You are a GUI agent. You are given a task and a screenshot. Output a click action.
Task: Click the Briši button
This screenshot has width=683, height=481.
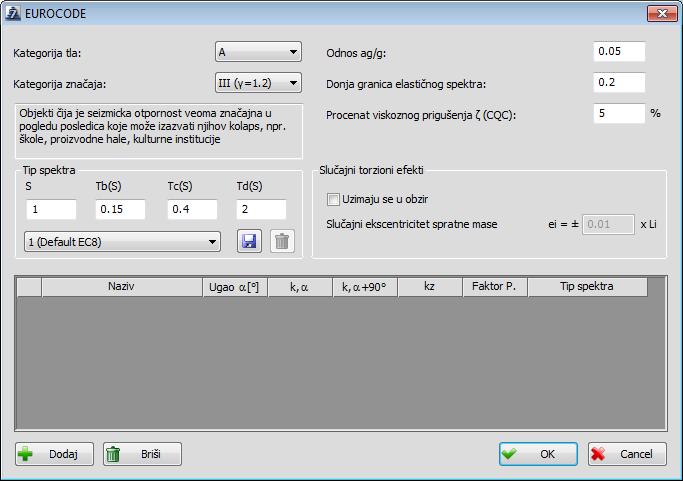point(142,454)
